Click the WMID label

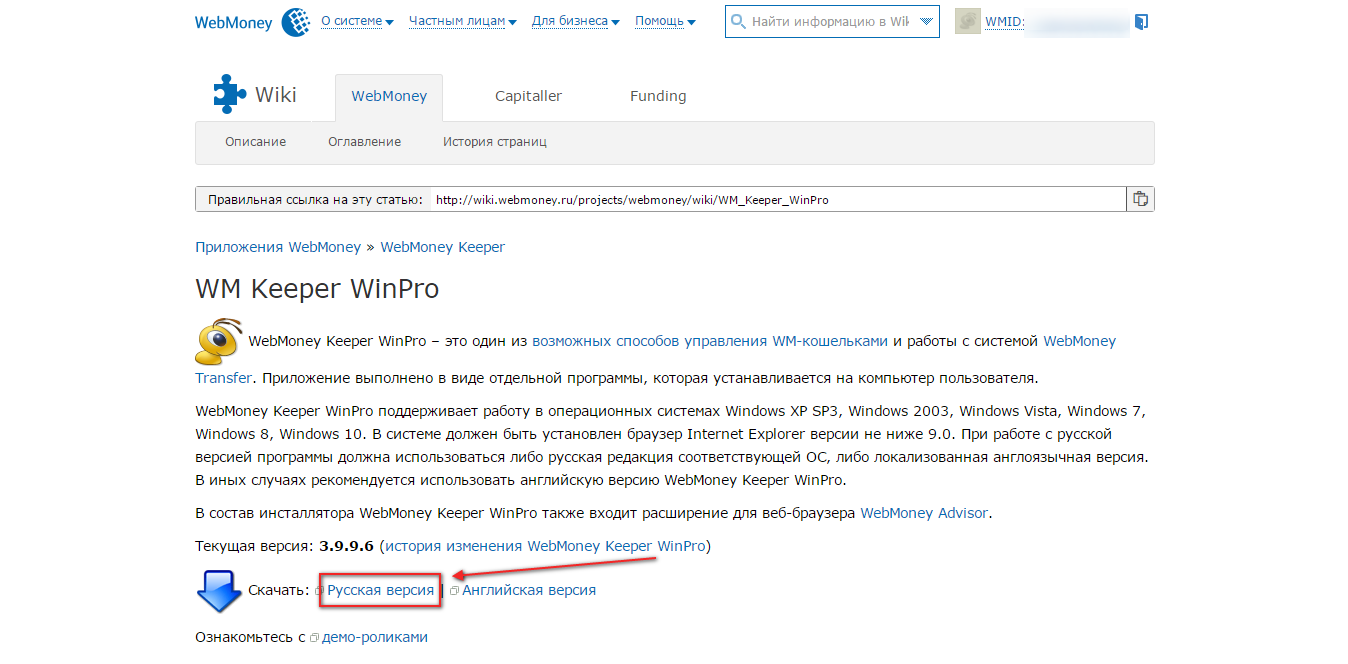click(x=1004, y=21)
